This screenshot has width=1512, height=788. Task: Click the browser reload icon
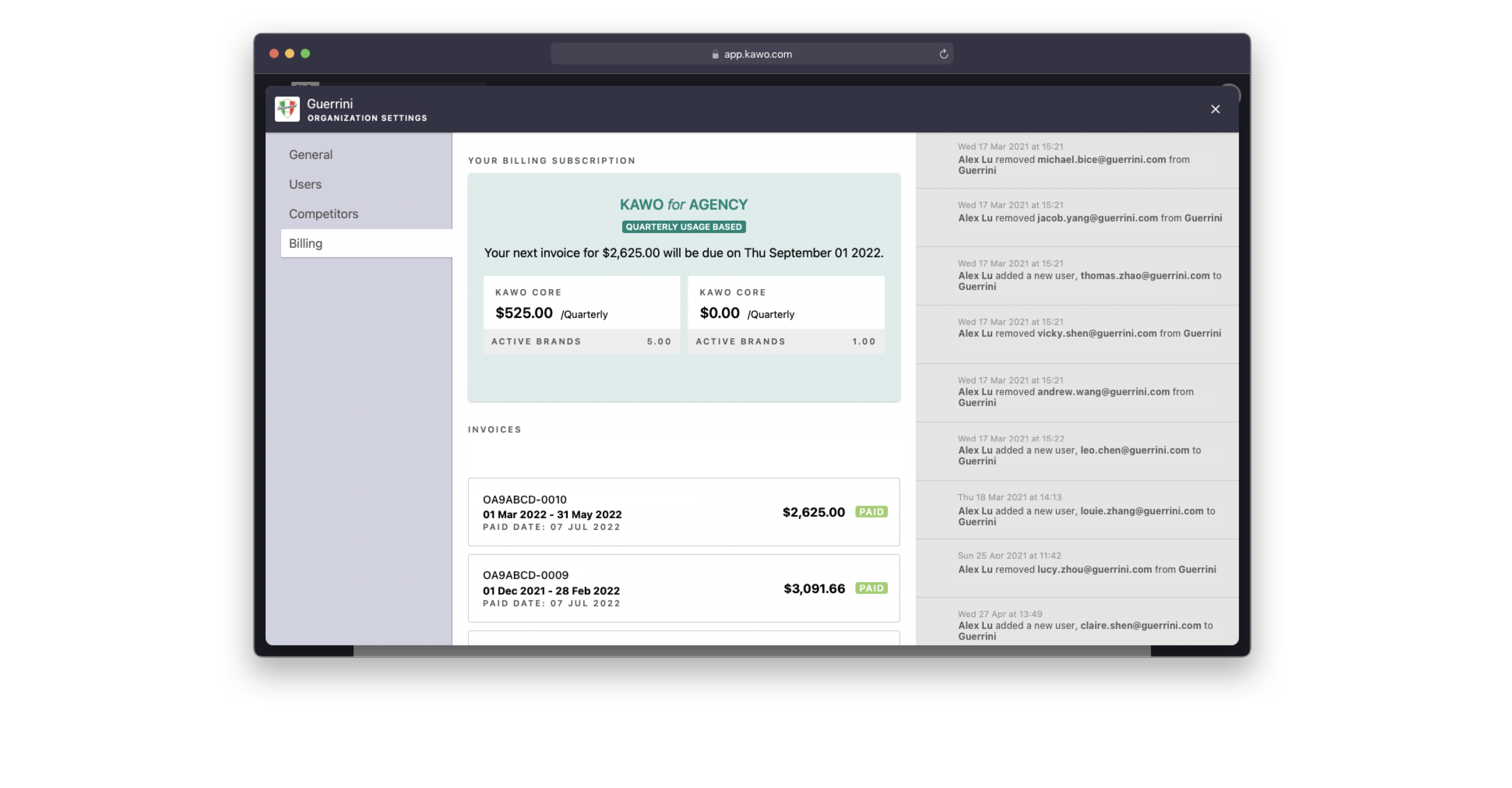943,54
